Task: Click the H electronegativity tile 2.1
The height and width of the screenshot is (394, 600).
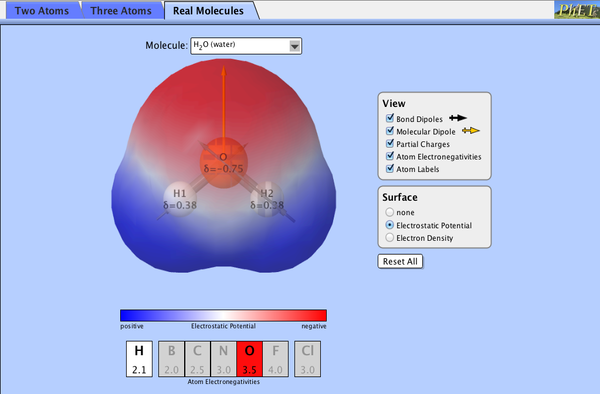Action: pos(139,359)
